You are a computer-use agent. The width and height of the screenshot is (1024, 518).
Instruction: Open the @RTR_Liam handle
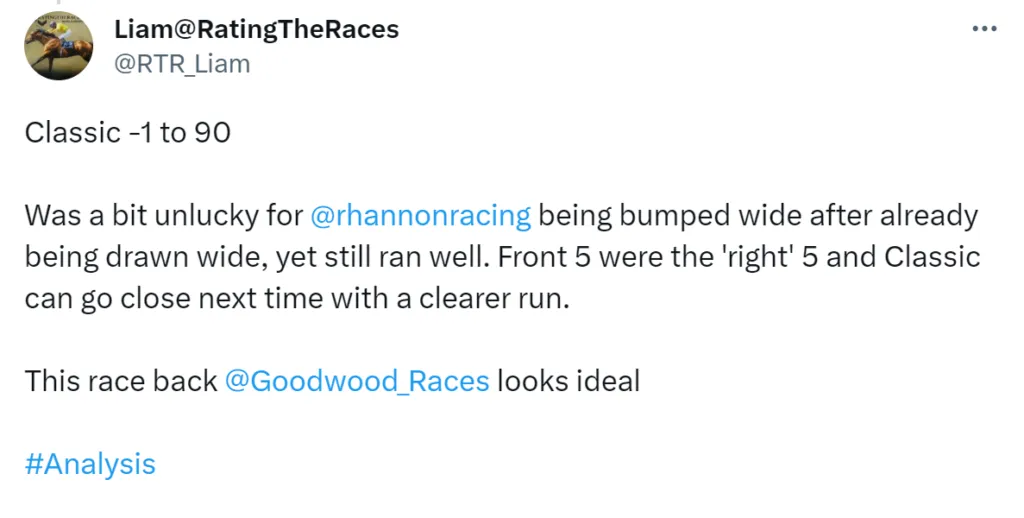coord(182,64)
